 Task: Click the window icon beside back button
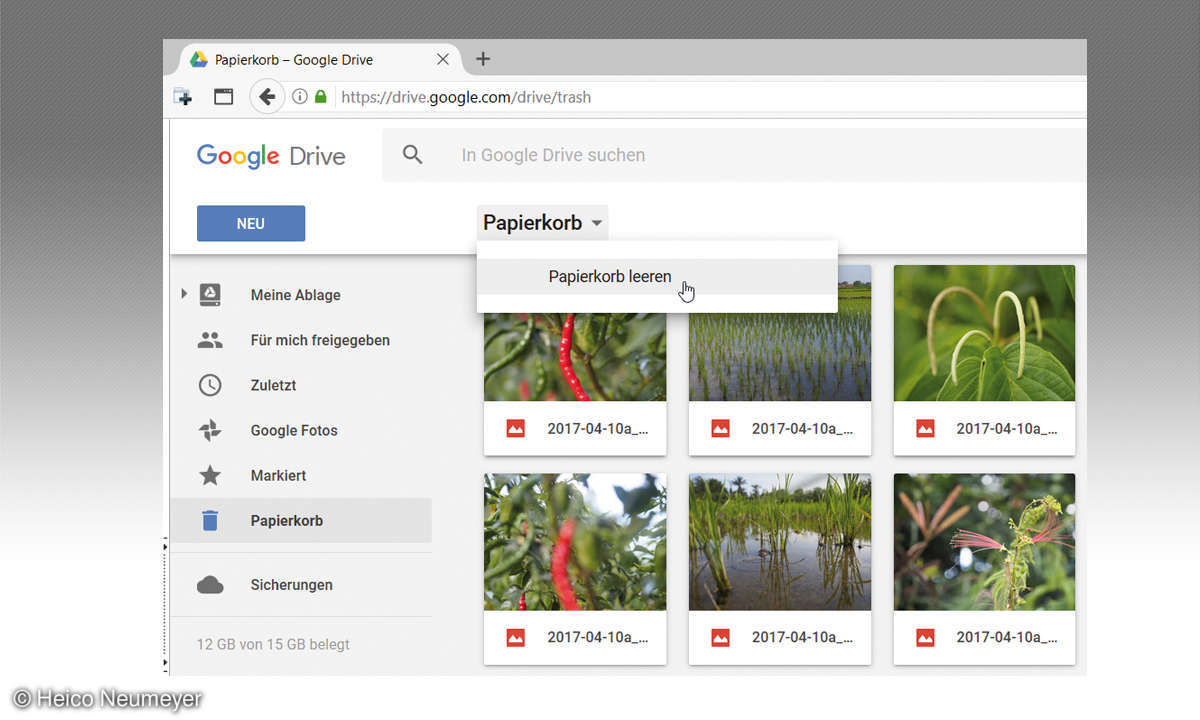[224, 97]
